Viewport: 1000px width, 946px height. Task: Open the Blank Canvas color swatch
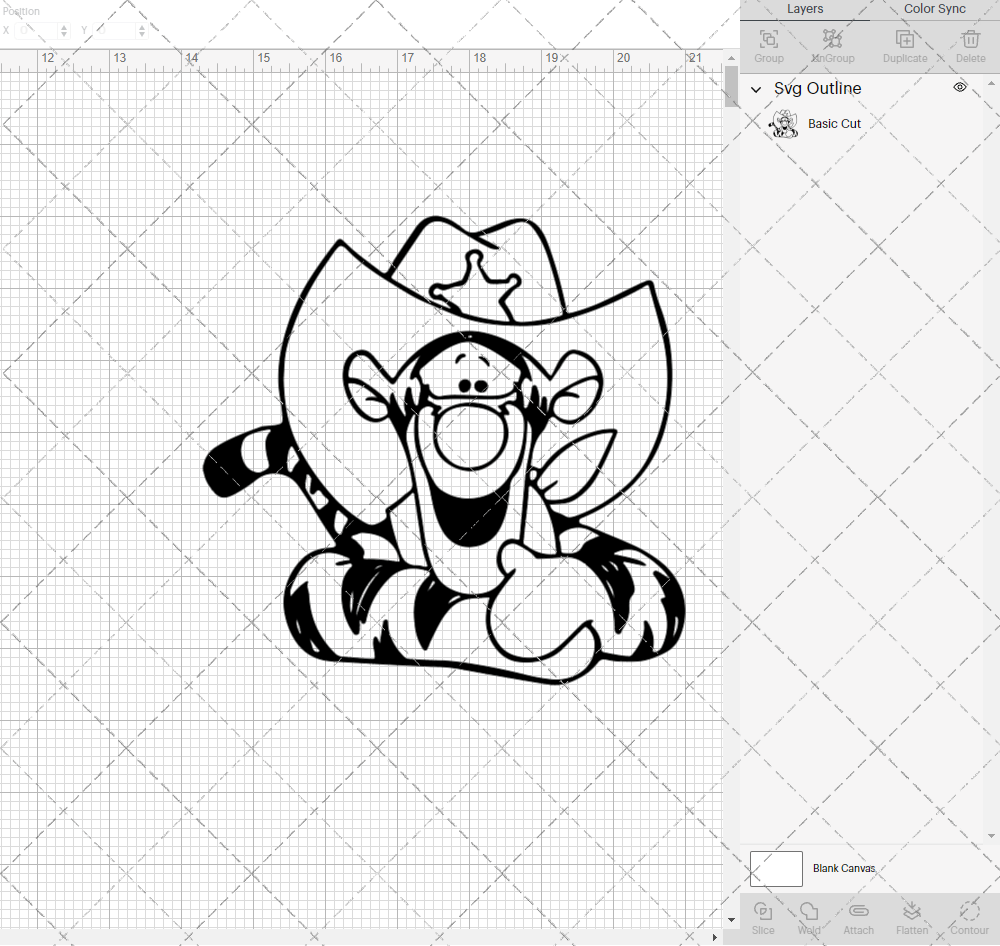776,868
